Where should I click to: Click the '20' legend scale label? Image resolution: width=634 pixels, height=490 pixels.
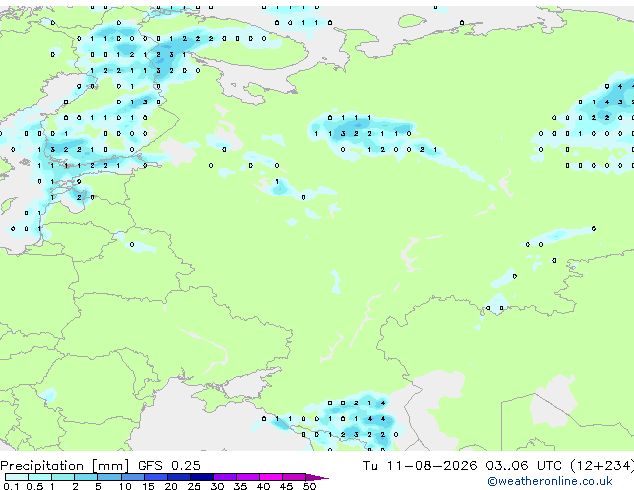(x=171, y=486)
